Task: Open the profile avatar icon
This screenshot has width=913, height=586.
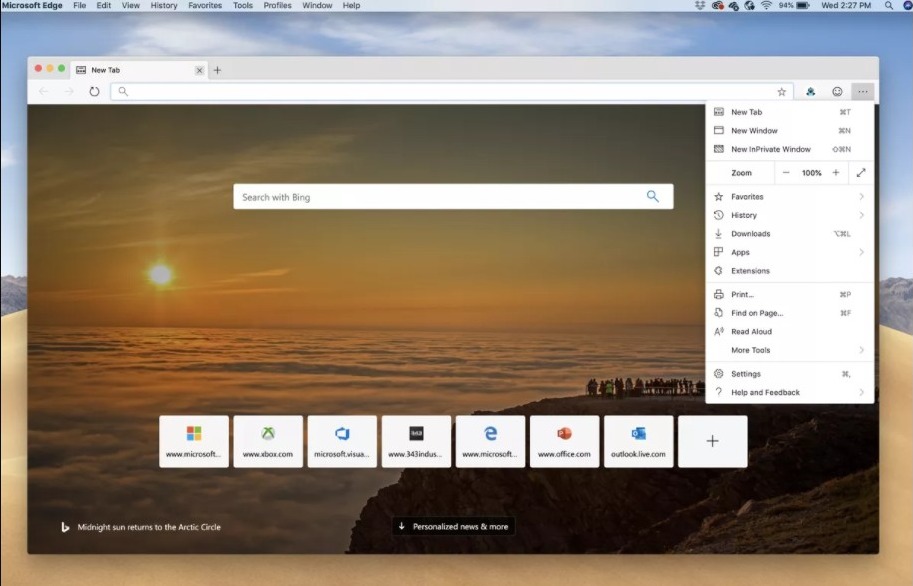Action: click(810, 91)
